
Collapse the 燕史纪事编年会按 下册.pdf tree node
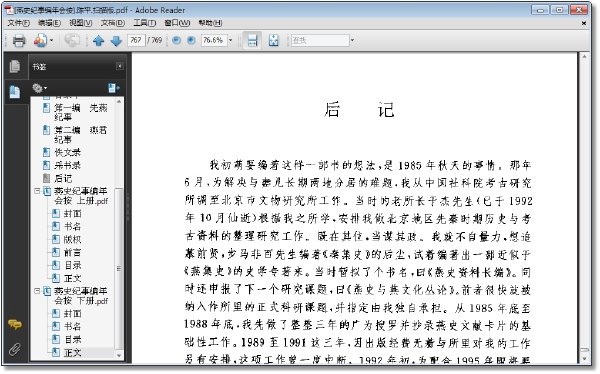[x=37, y=291]
